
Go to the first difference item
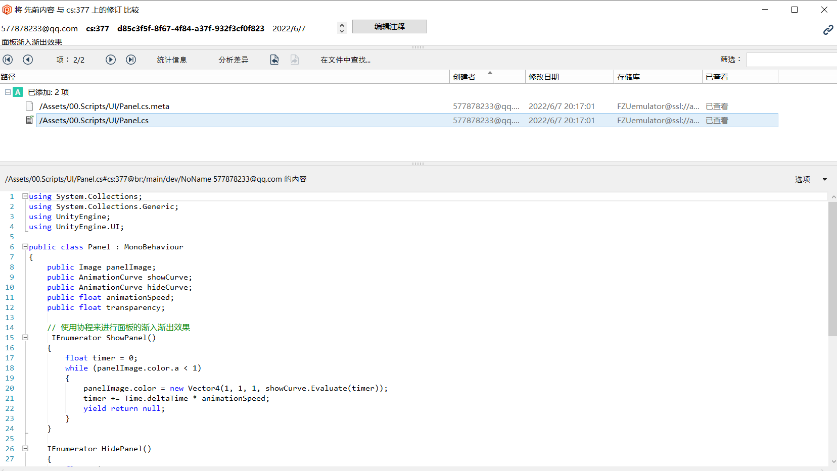tap(8, 60)
